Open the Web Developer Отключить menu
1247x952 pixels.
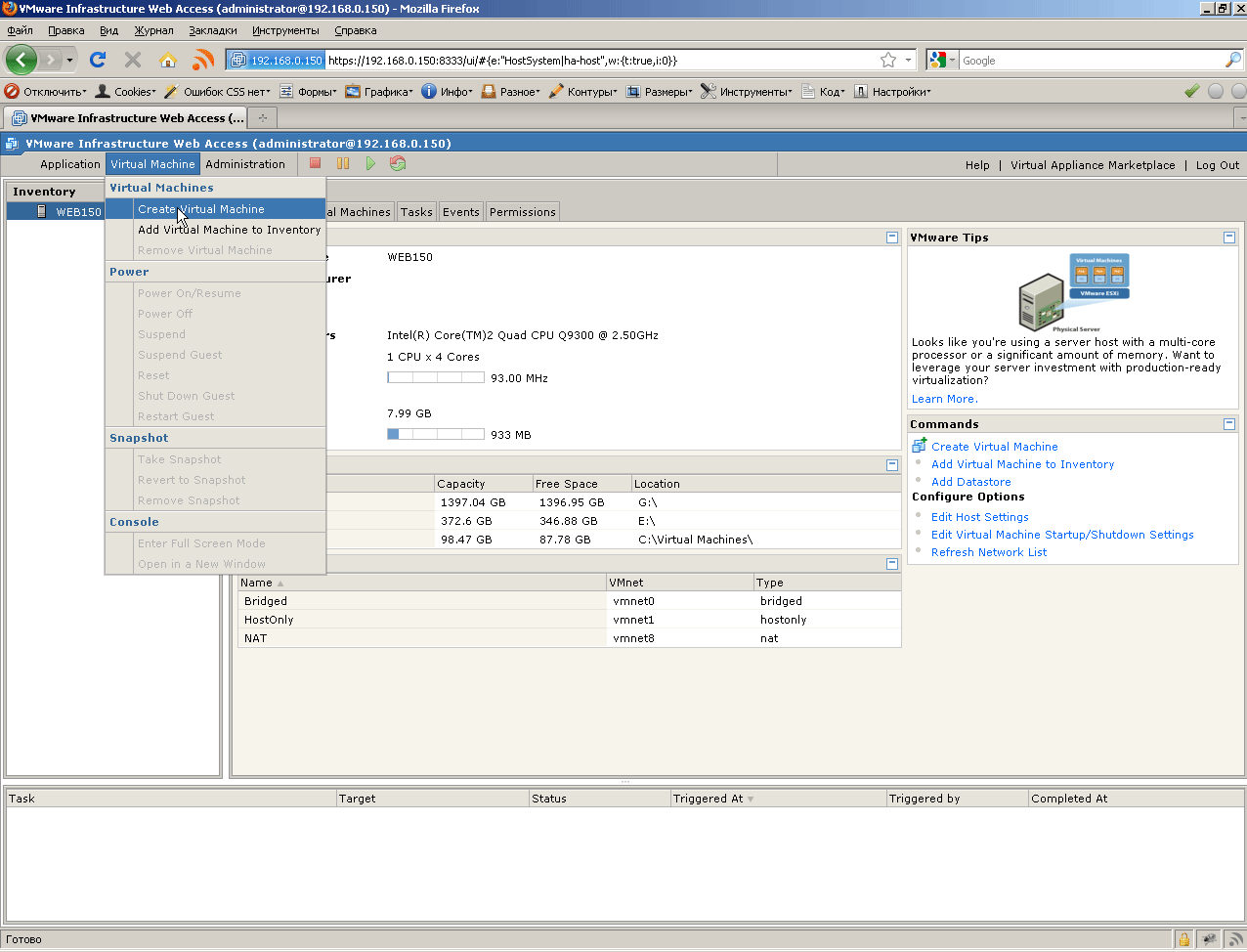pyautogui.click(x=45, y=91)
